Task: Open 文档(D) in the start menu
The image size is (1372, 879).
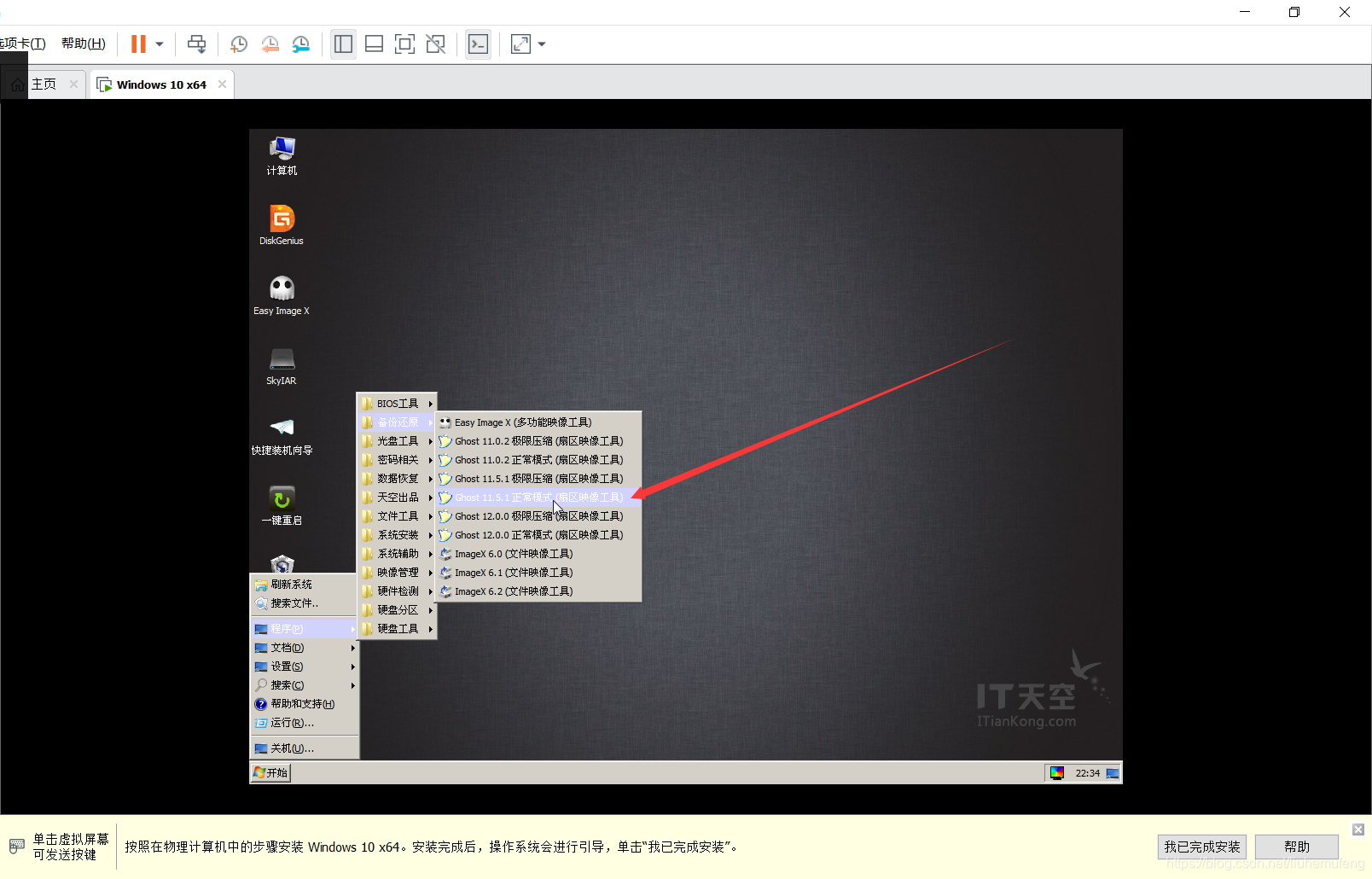Action: (305, 648)
